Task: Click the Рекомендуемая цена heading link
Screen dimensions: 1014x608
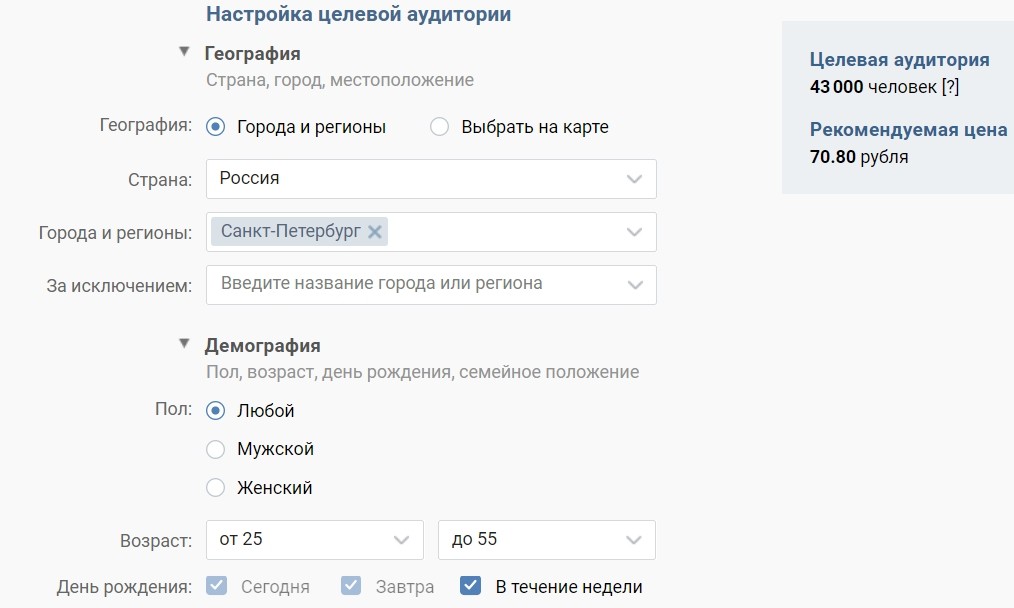Action: pos(909,129)
